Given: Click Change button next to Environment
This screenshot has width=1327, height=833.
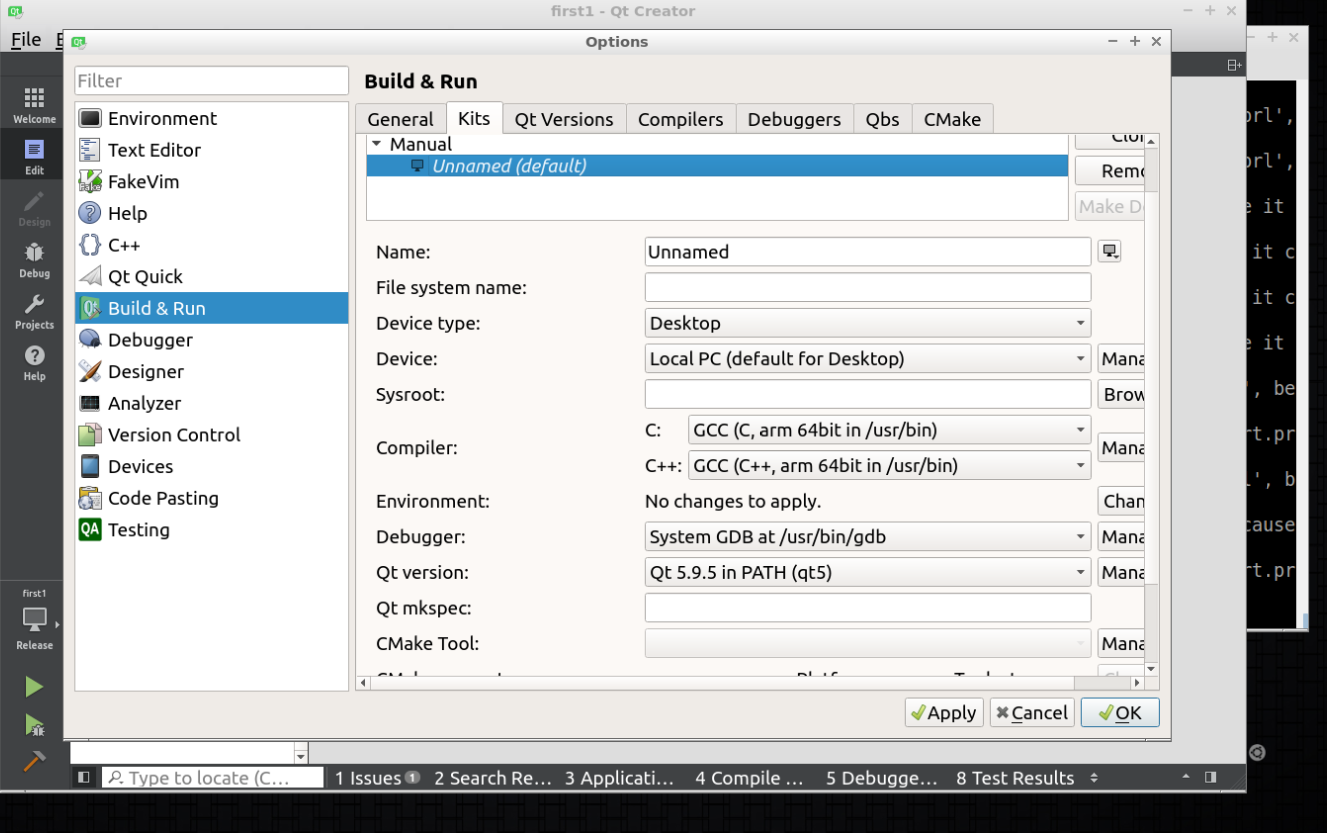Looking at the screenshot, I should click(1121, 501).
